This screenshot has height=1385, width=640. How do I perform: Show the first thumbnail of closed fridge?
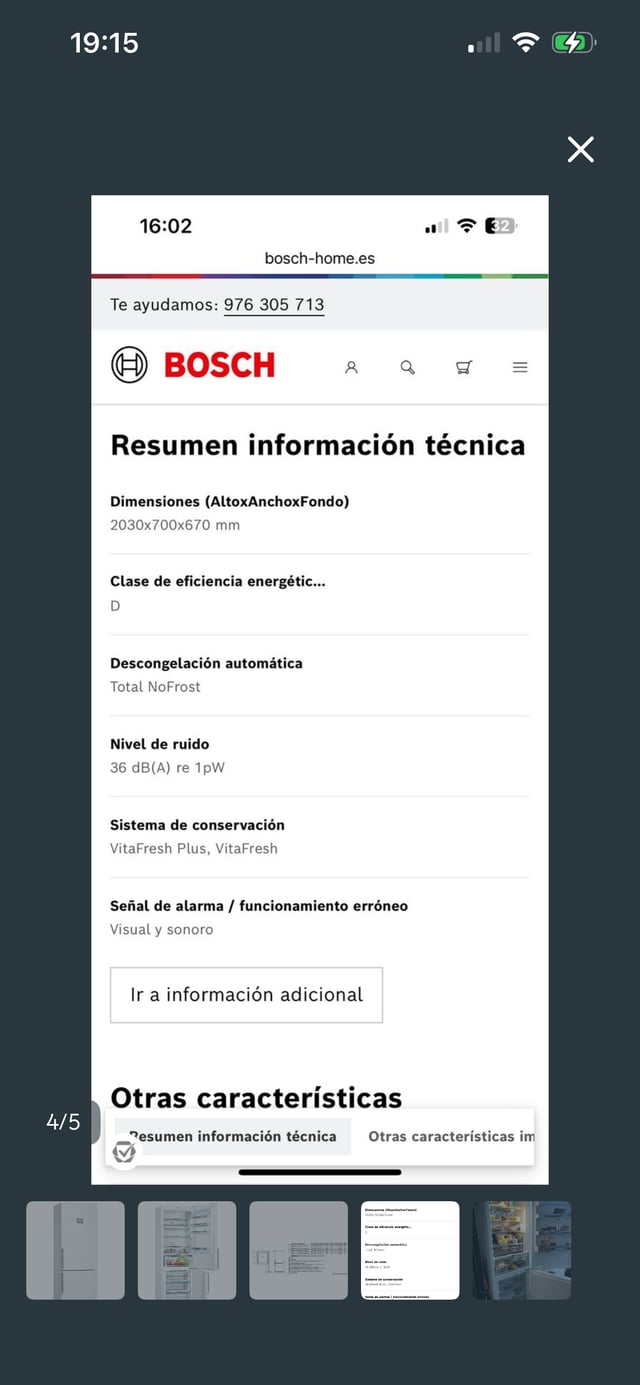75,1250
